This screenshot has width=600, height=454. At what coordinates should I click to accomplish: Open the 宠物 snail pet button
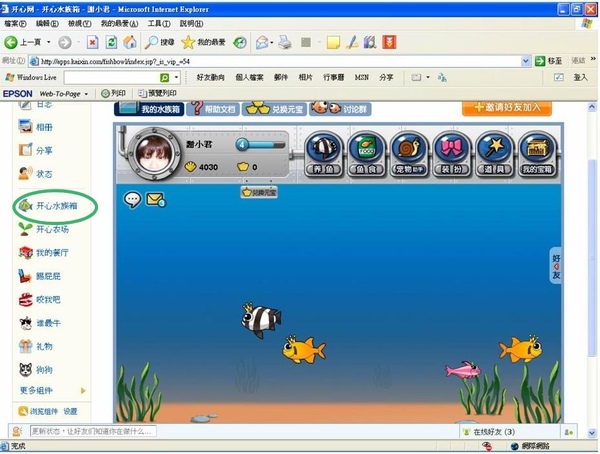pyautogui.click(x=409, y=154)
